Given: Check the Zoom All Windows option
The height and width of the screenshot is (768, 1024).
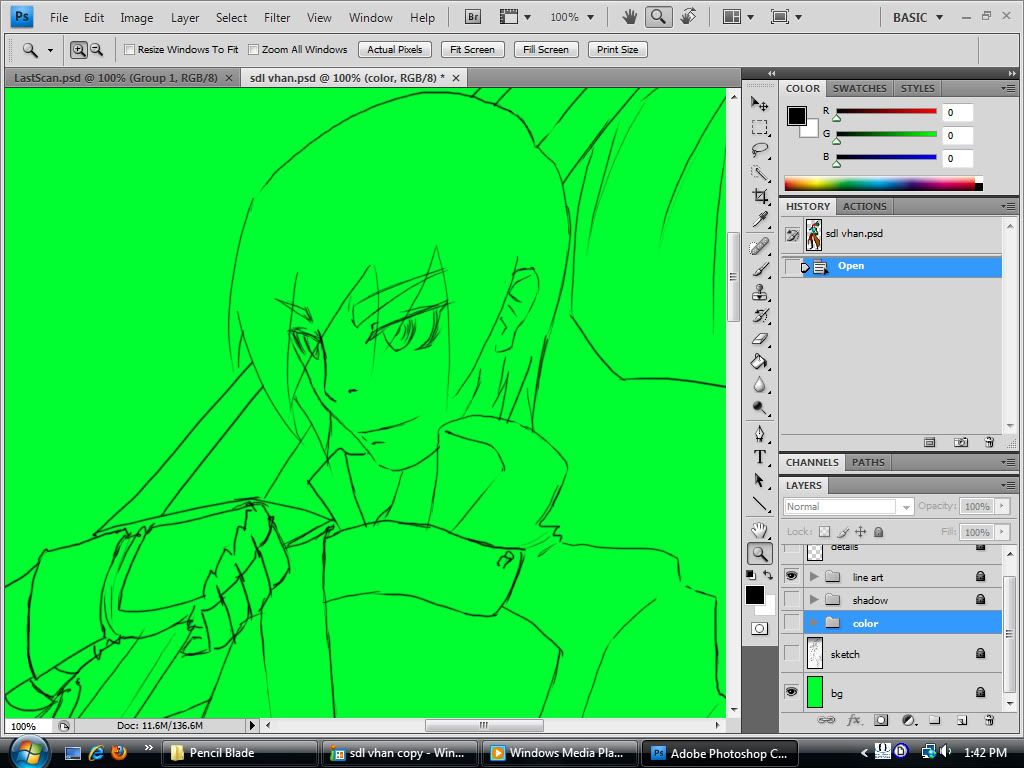Looking at the screenshot, I should pos(251,49).
